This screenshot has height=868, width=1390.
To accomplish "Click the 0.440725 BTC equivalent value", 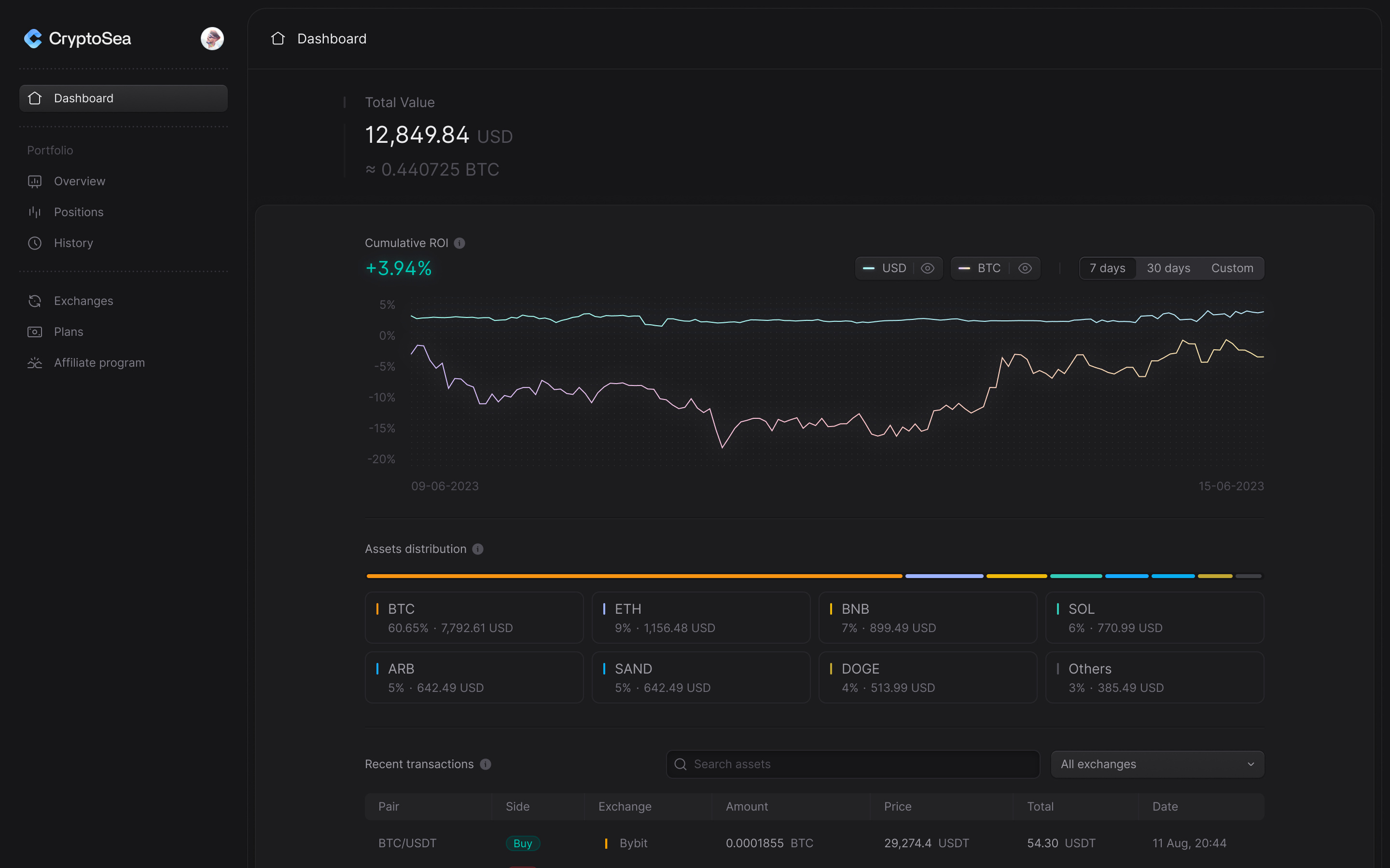I will 432,169.
